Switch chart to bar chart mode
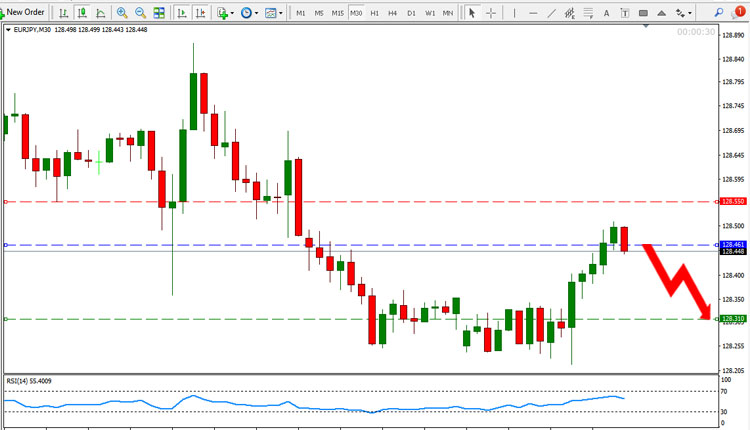Screen dimensions: 750x430 click(63, 13)
